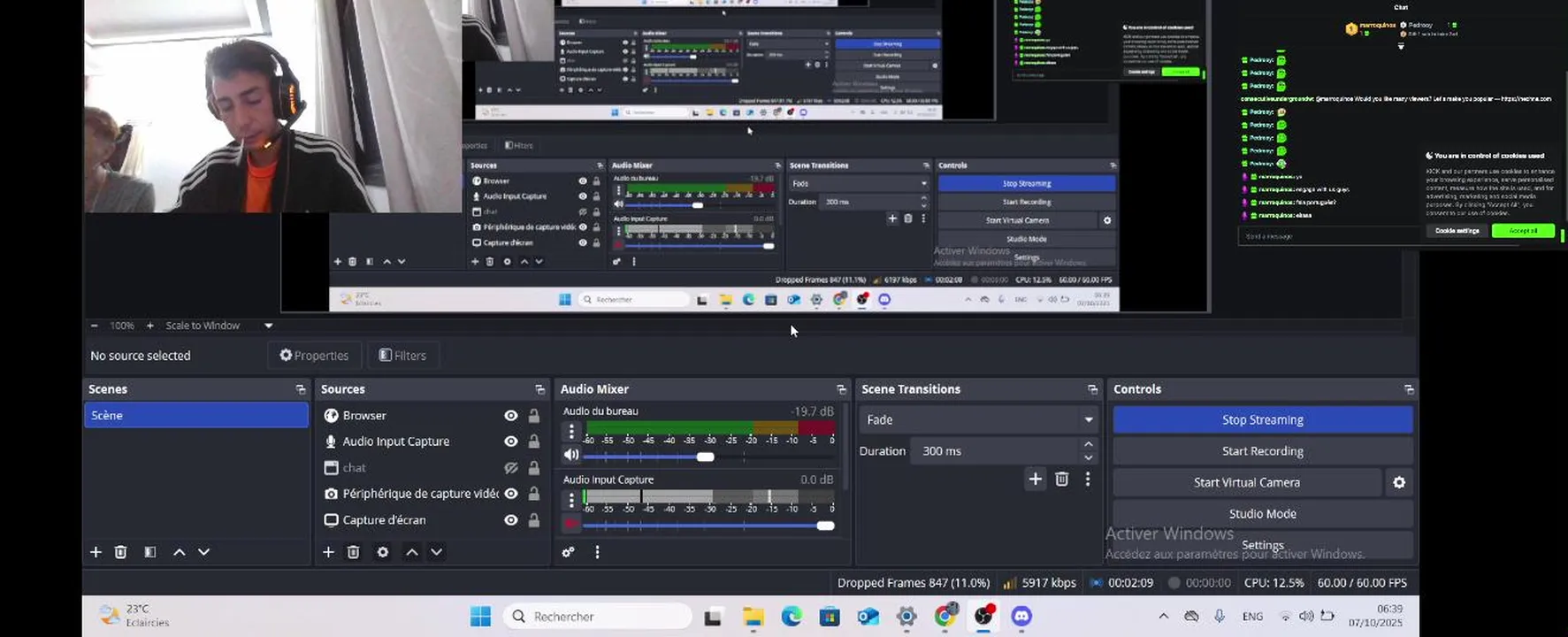Add a new scene with plus icon
Screen dimensions: 1568x637
pyautogui.click(x=96, y=552)
